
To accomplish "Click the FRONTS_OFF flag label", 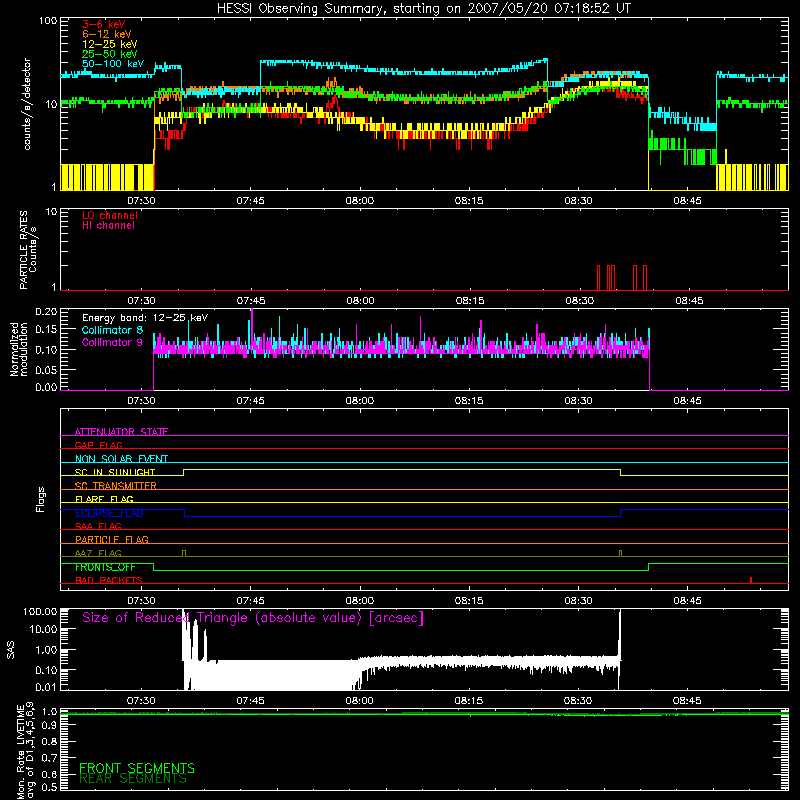I will (x=105, y=567).
